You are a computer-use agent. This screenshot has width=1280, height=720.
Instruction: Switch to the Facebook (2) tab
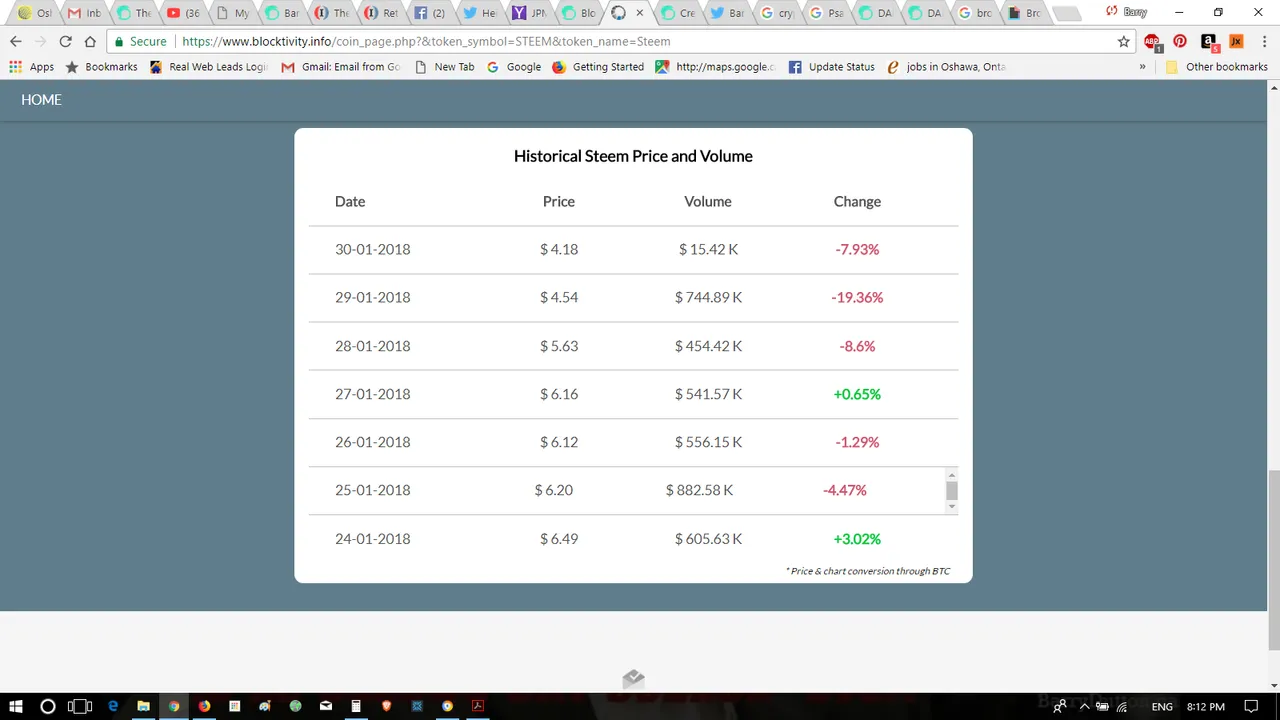pyautogui.click(x=430, y=14)
